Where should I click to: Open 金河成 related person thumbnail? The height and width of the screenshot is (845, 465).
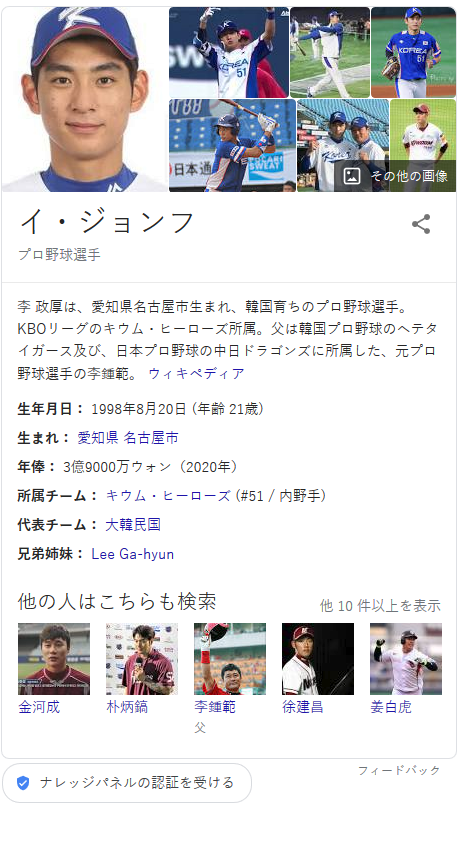pyautogui.click(x=54, y=659)
